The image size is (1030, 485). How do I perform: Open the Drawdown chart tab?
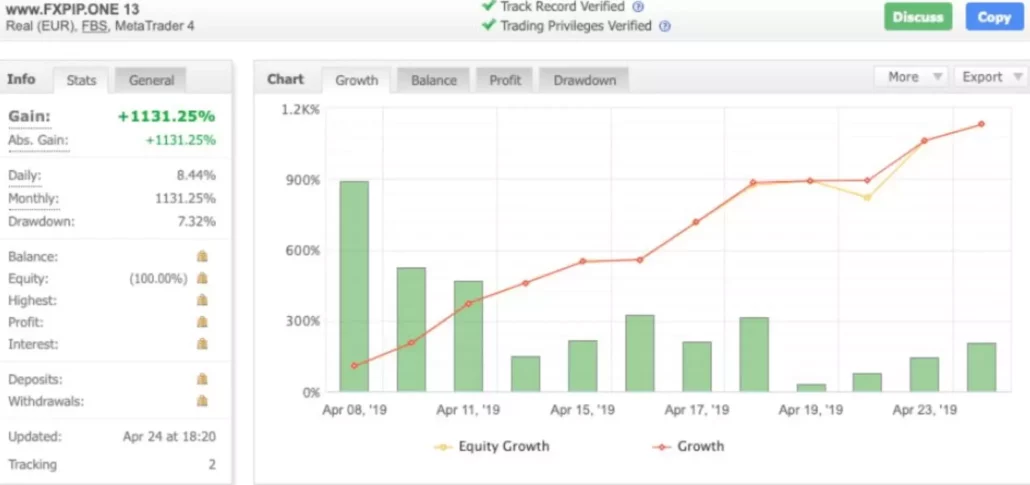click(584, 80)
